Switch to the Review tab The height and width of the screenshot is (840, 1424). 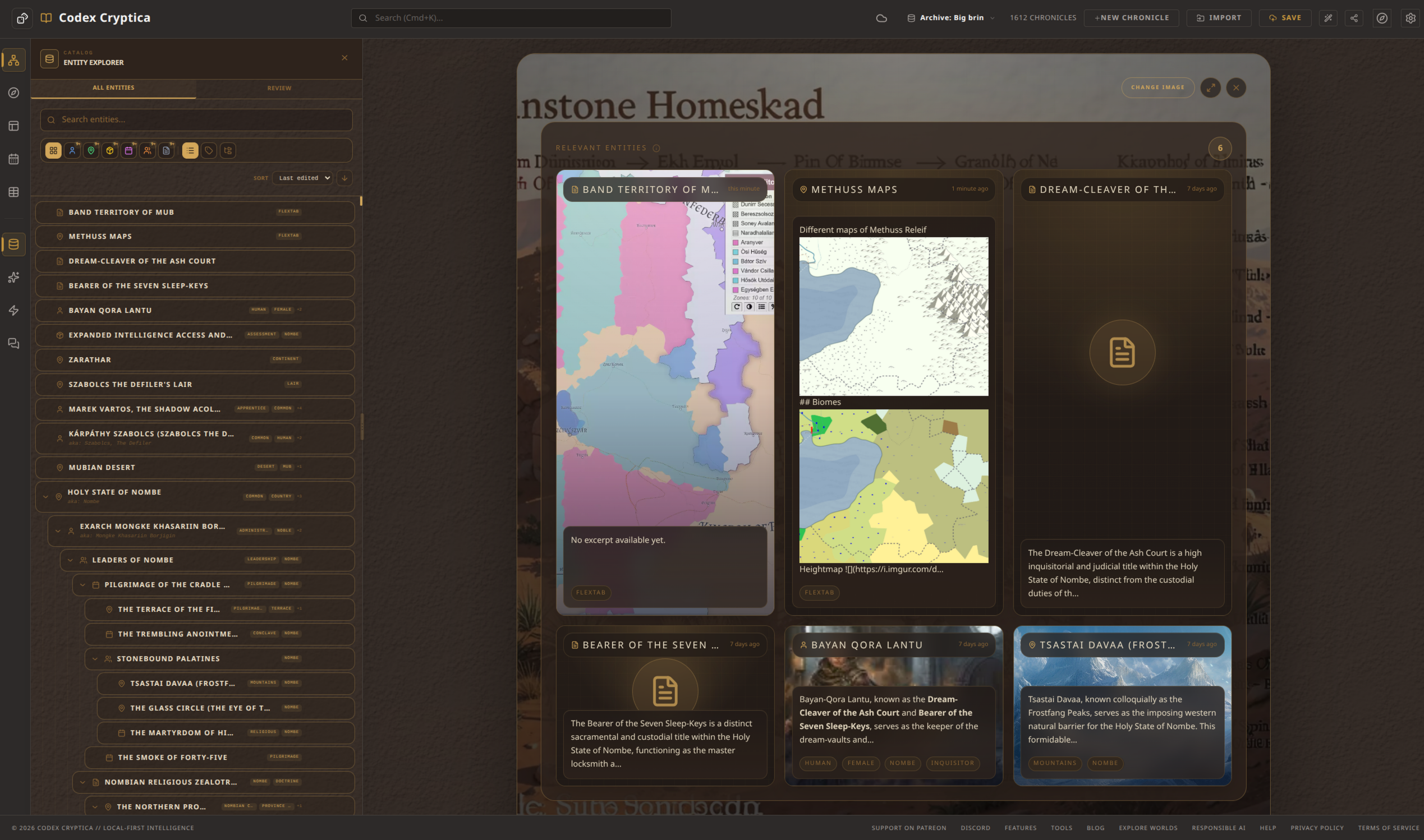click(279, 88)
